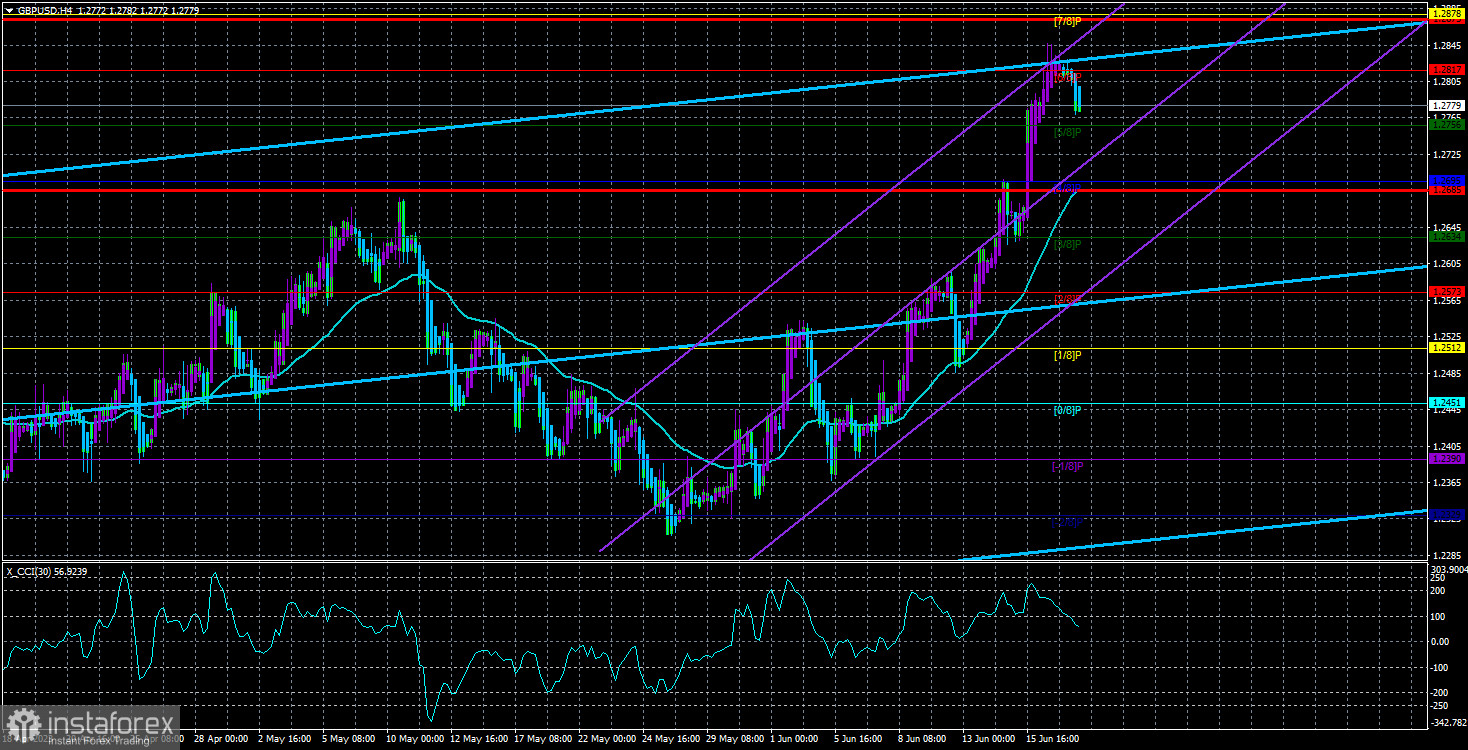Image resolution: width=1468 pixels, height=750 pixels.
Task: Click the 1.2485 price axis value
Action: (1446, 373)
